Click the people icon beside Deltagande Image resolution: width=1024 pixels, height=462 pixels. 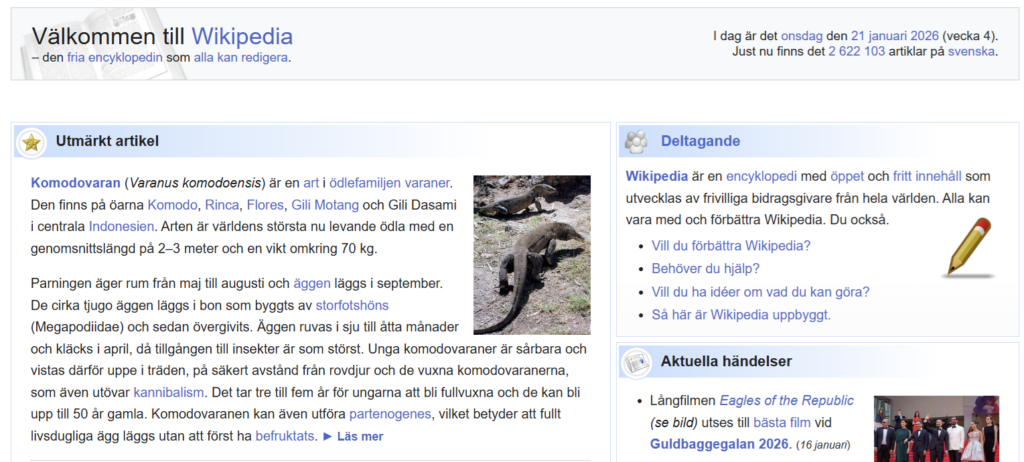(x=635, y=142)
